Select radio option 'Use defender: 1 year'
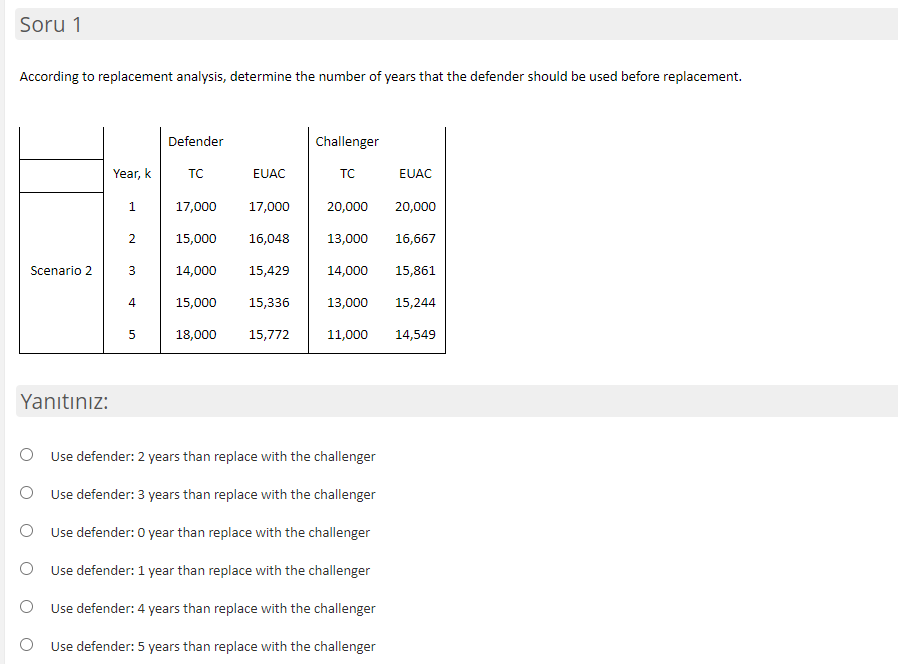 click(26, 568)
